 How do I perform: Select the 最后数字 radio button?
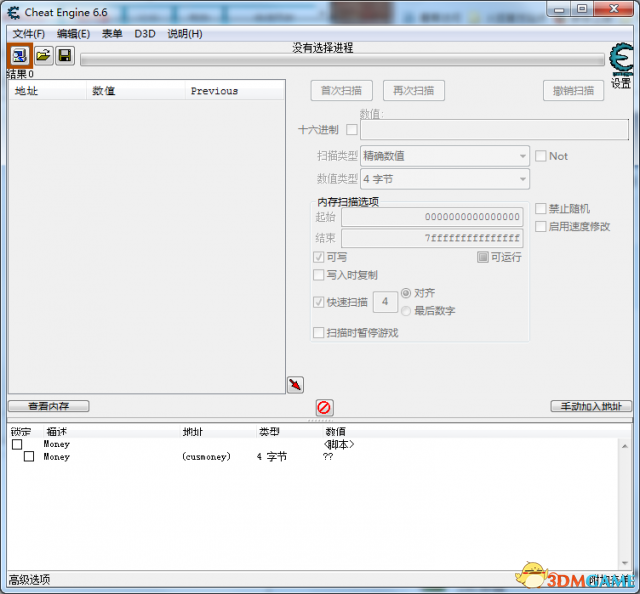(406, 311)
